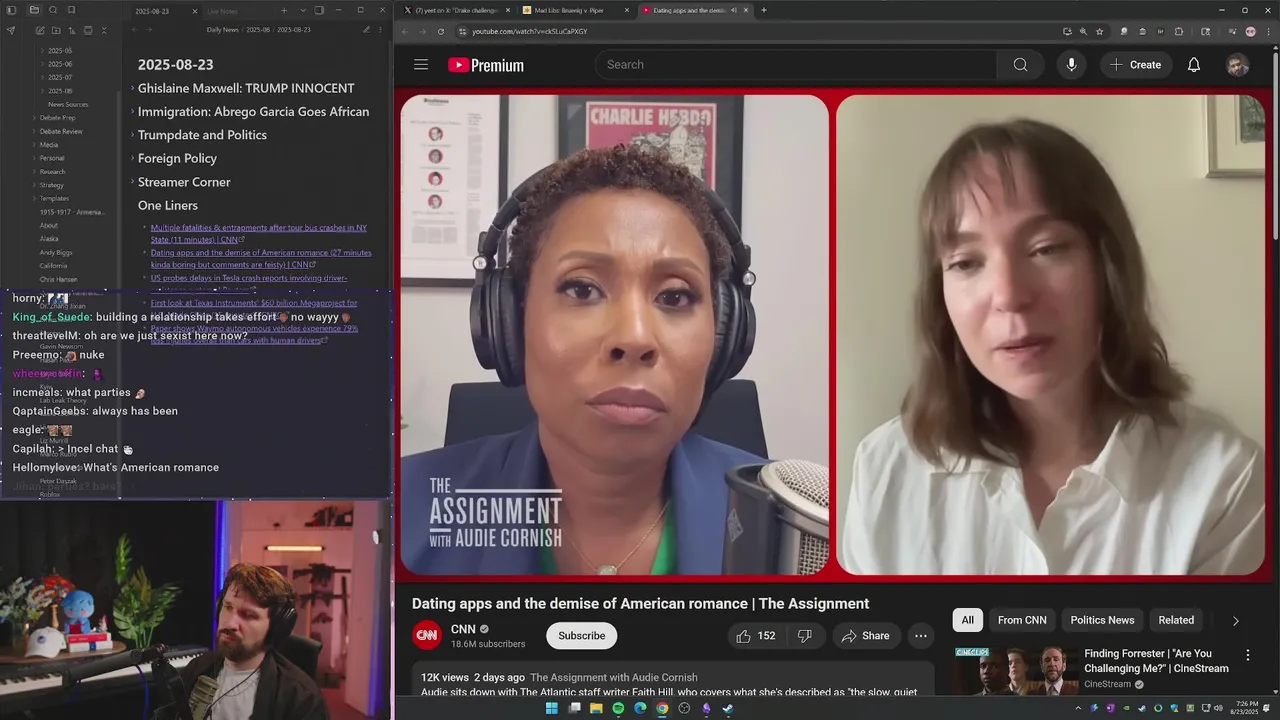The width and height of the screenshot is (1280, 720).
Task: Open YouTube account avatar menu
Action: coord(1238,65)
